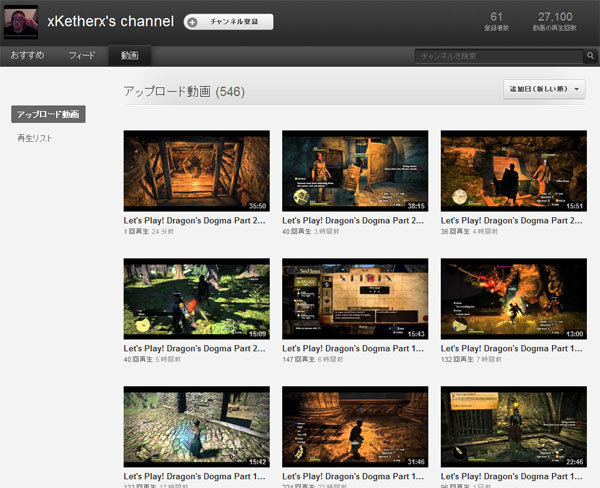Click title of video posted 3 時間前

[x=353, y=221]
